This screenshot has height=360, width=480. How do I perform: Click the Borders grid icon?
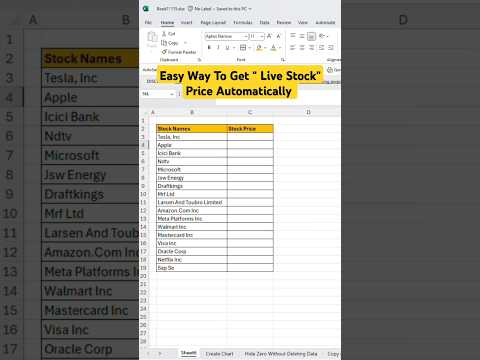243,48
